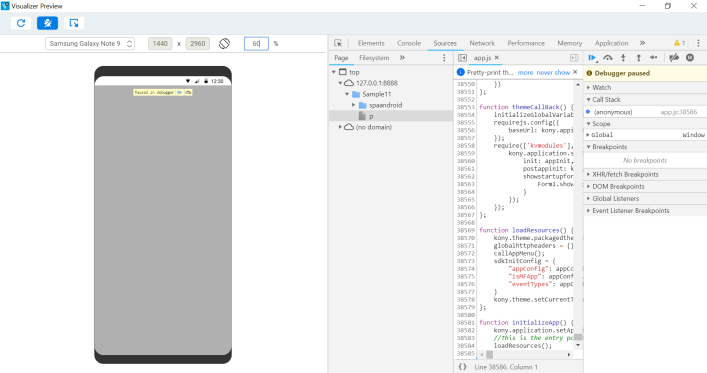Resume script execution

[592, 58]
